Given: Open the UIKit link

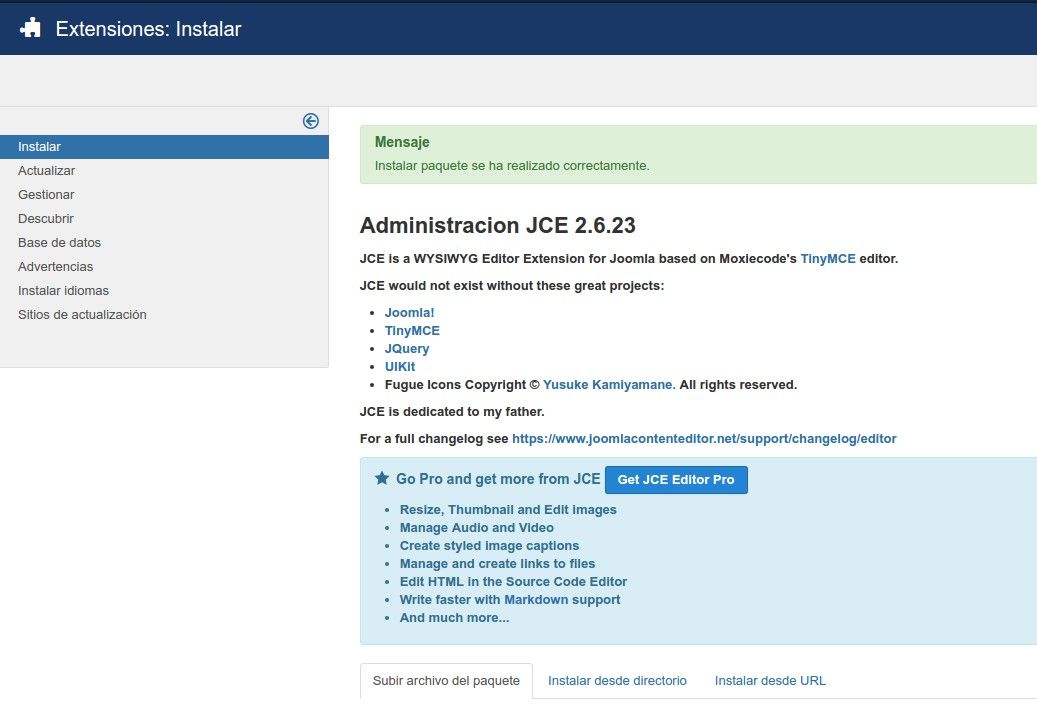Looking at the screenshot, I should click(400, 366).
